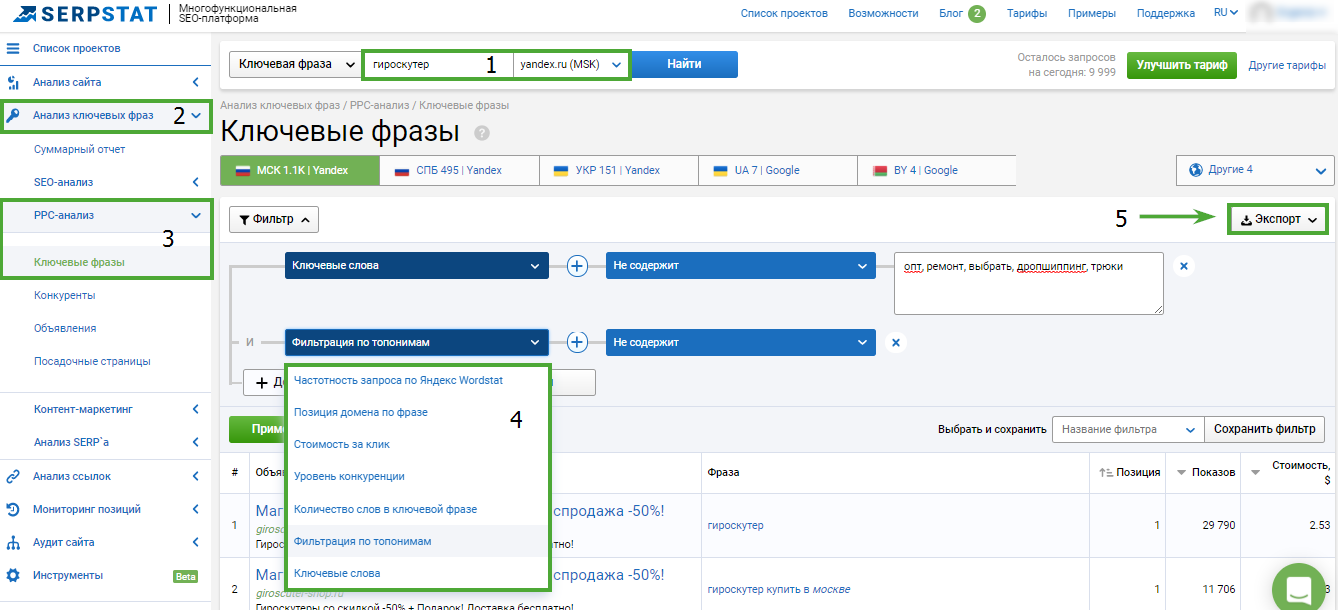Open yandex.ru (MSK) search engine dropdown
The height and width of the screenshot is (610, 1338).
click(x=572, y=64)
